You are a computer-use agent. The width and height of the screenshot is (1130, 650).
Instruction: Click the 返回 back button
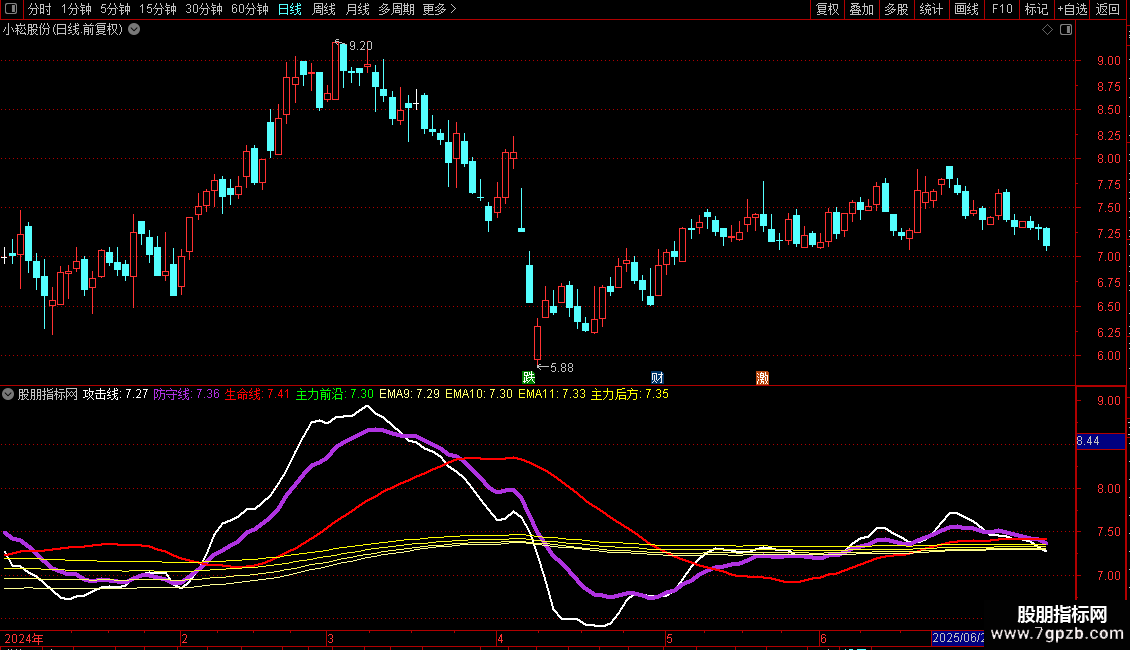coord(1108,10)
